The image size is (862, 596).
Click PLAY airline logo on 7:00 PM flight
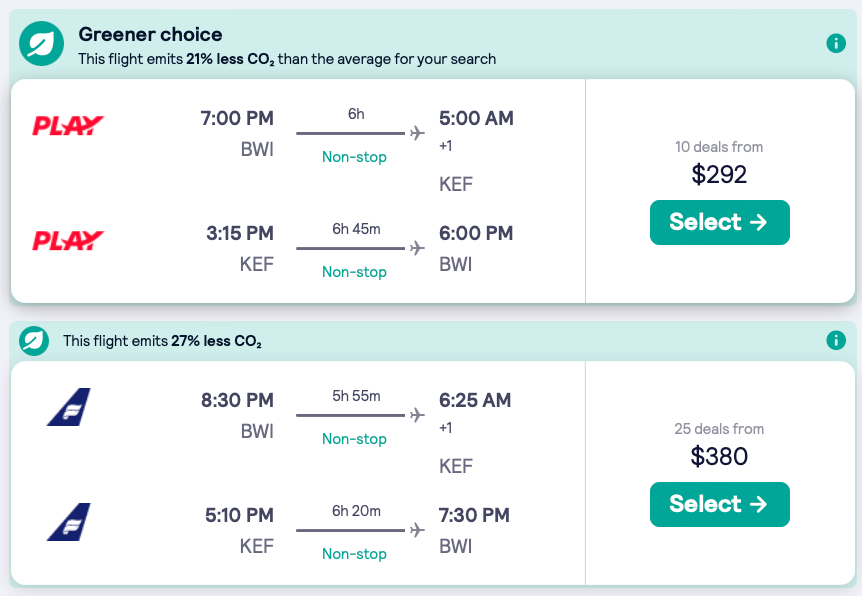pyautogui.click(x=68, y=126)
